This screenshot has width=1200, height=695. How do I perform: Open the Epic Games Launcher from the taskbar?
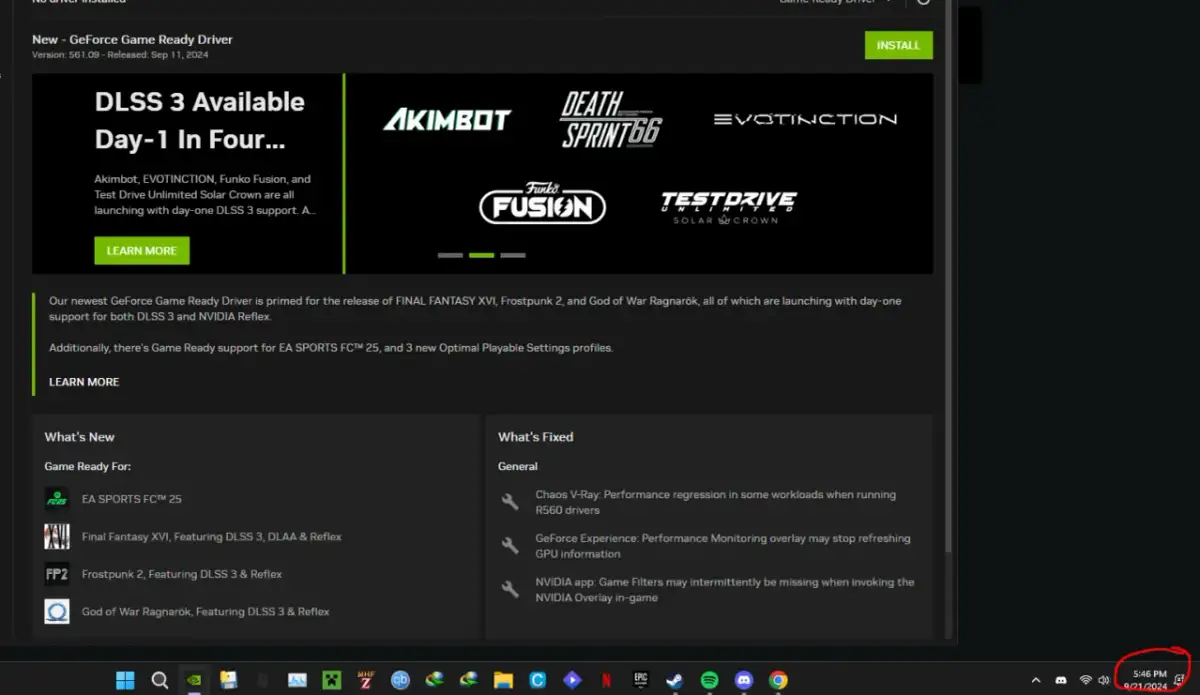[x=640, y=679]
